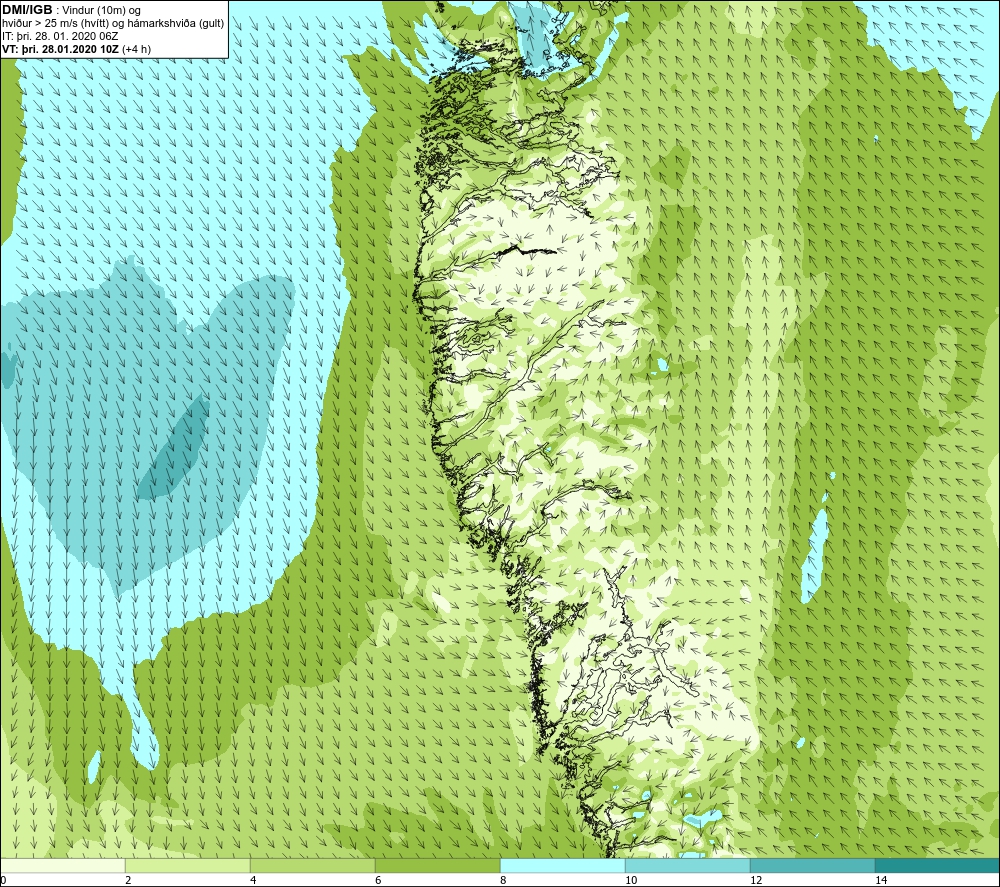Screen dimensions: 1000x887
Task: Click the "Vindur (10m) og" header text
Action: point(101,11)
